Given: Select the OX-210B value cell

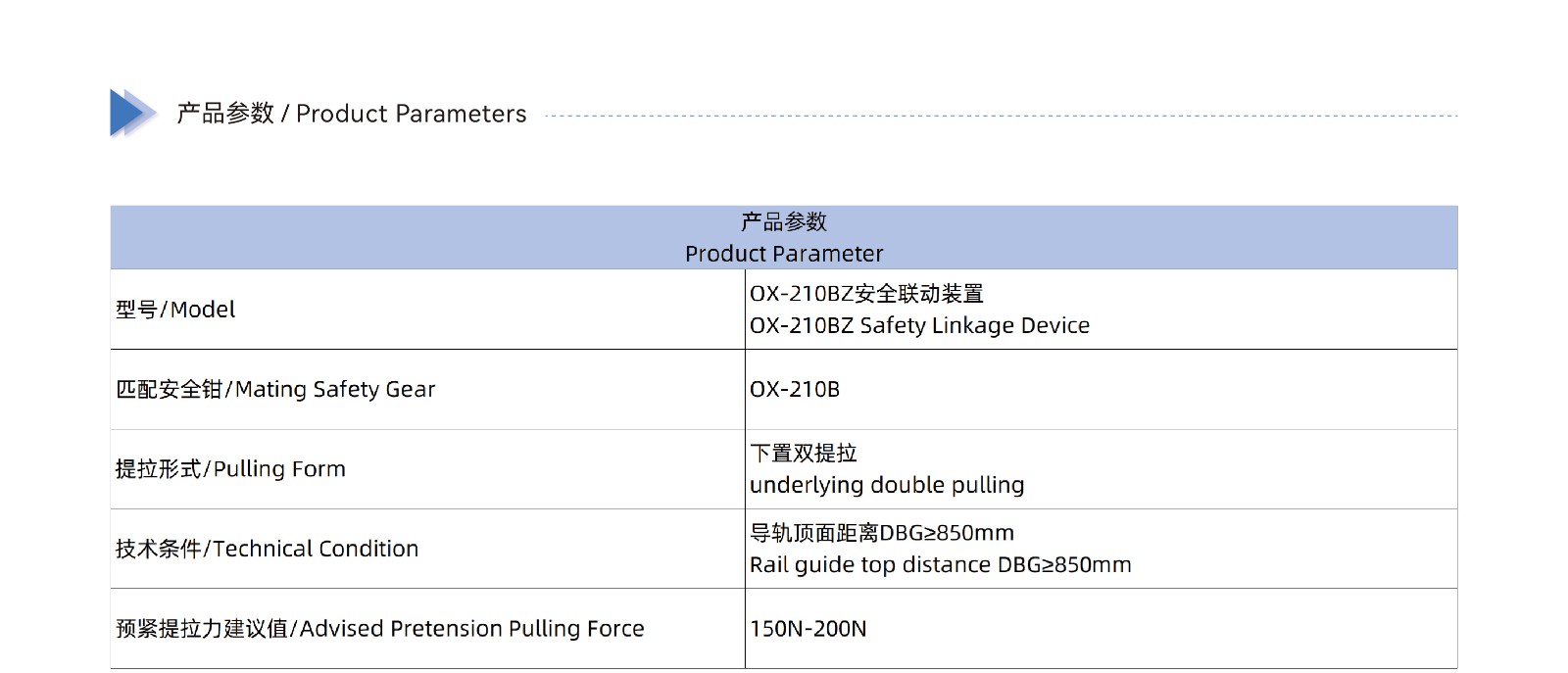Looking at the screenshot, I should (x=1102, y=390).
